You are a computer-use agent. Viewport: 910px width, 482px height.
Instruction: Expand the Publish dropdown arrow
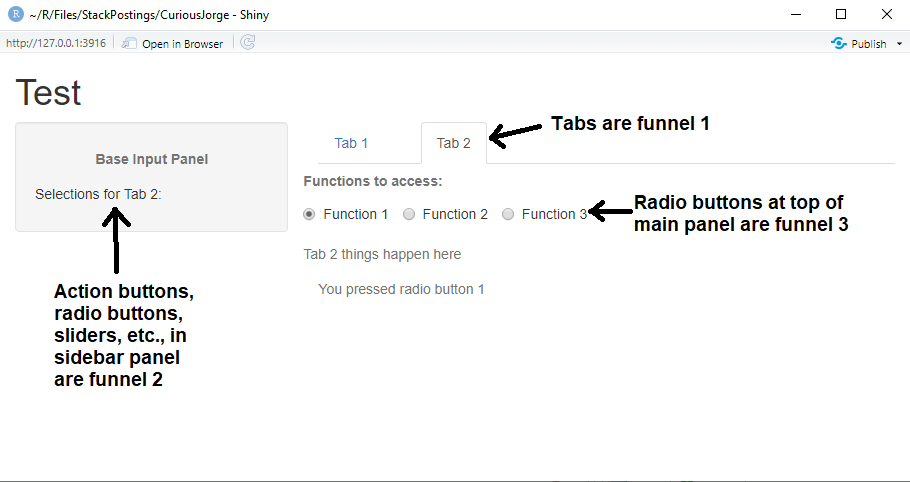click(900, 44)
